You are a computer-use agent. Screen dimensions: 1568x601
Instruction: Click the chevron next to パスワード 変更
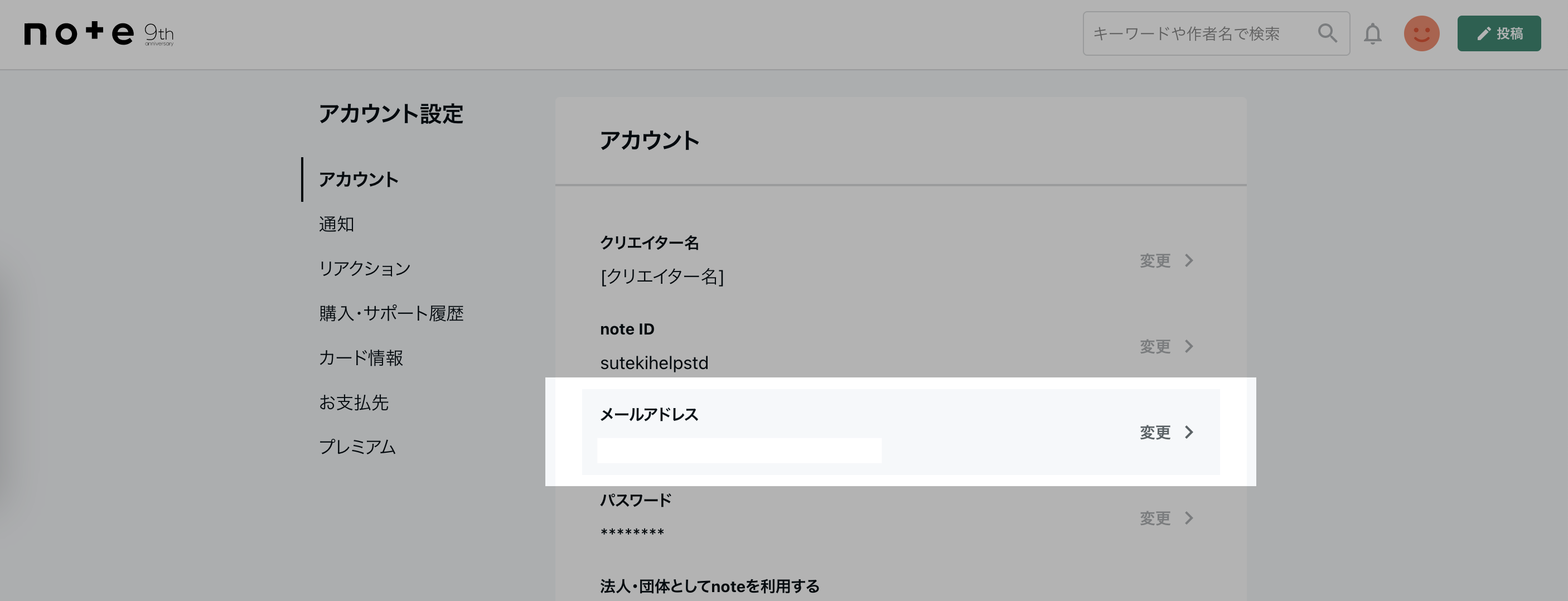1189,518
